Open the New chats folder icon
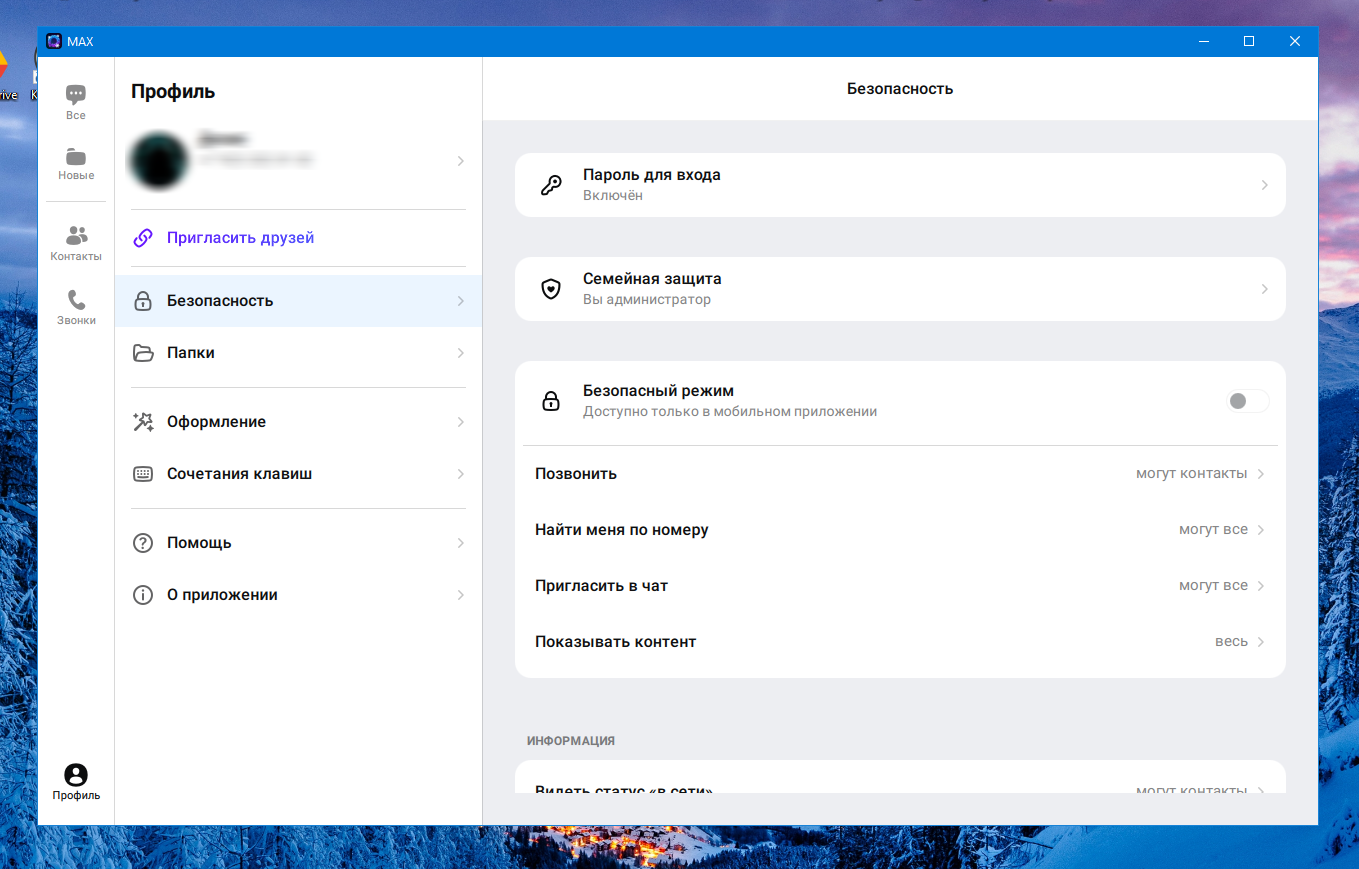The height and width of the screenshot is (869, 1359). pyautogui.click(x=76, y=157)
